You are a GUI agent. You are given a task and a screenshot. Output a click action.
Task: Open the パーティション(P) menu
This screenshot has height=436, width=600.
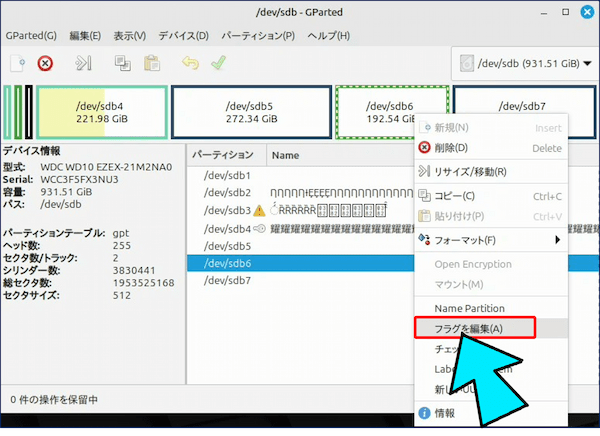coord(259,36)
